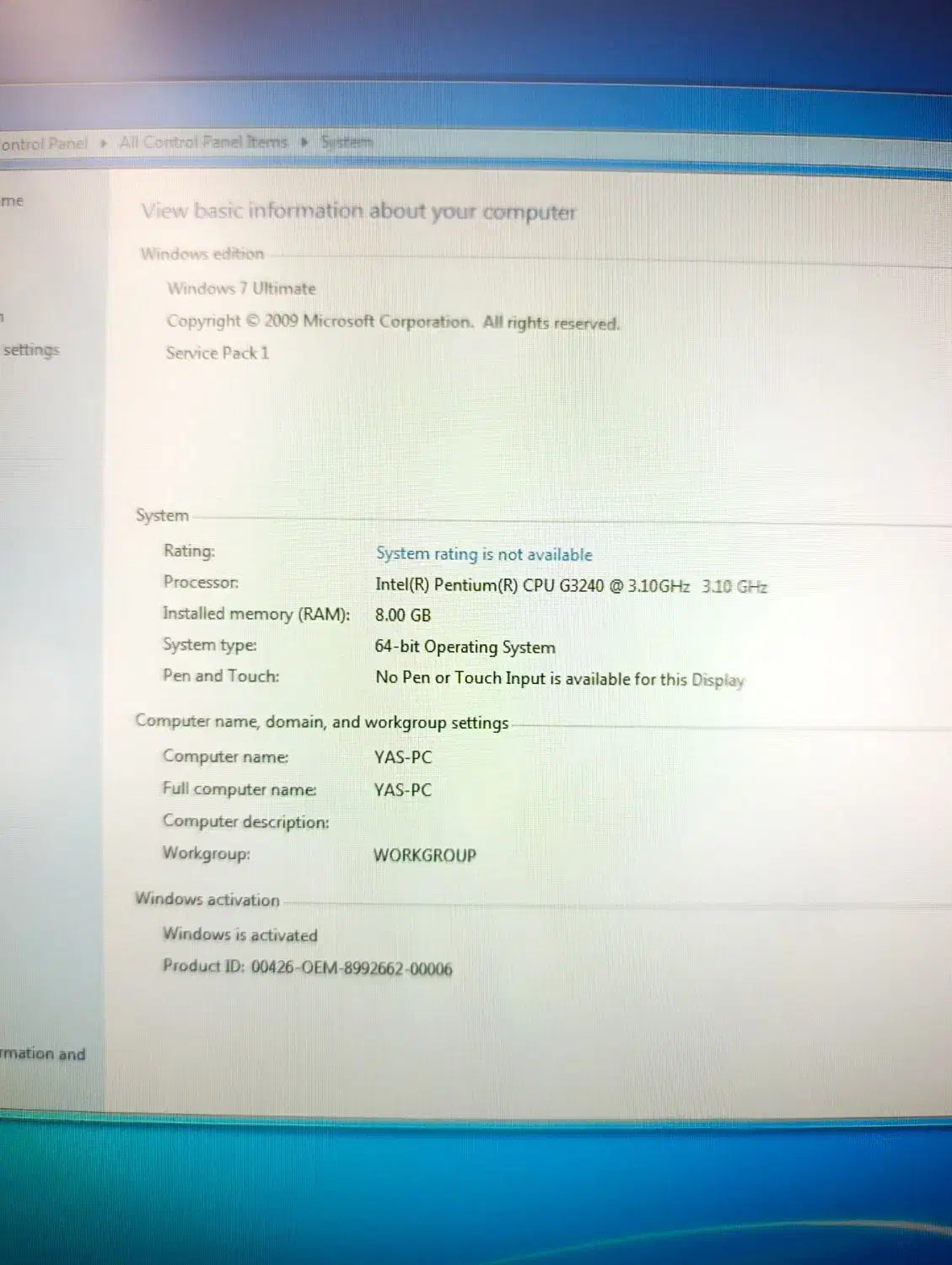
Task: Click the '8.00 GB' memory value
Action: (x=403, y=616)
